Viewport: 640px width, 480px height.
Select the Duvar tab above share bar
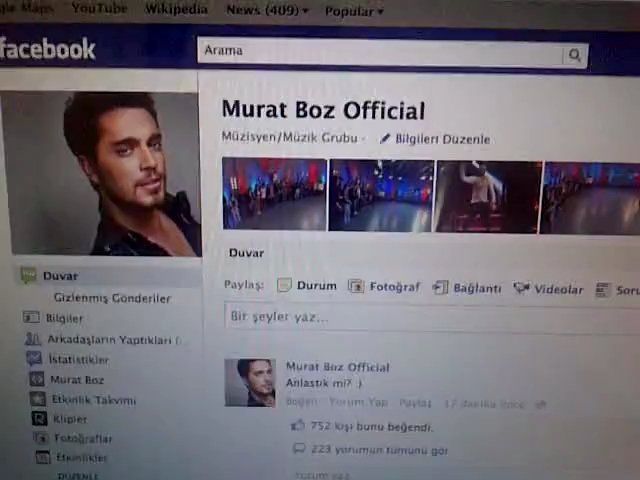click(x=247, y=253)
